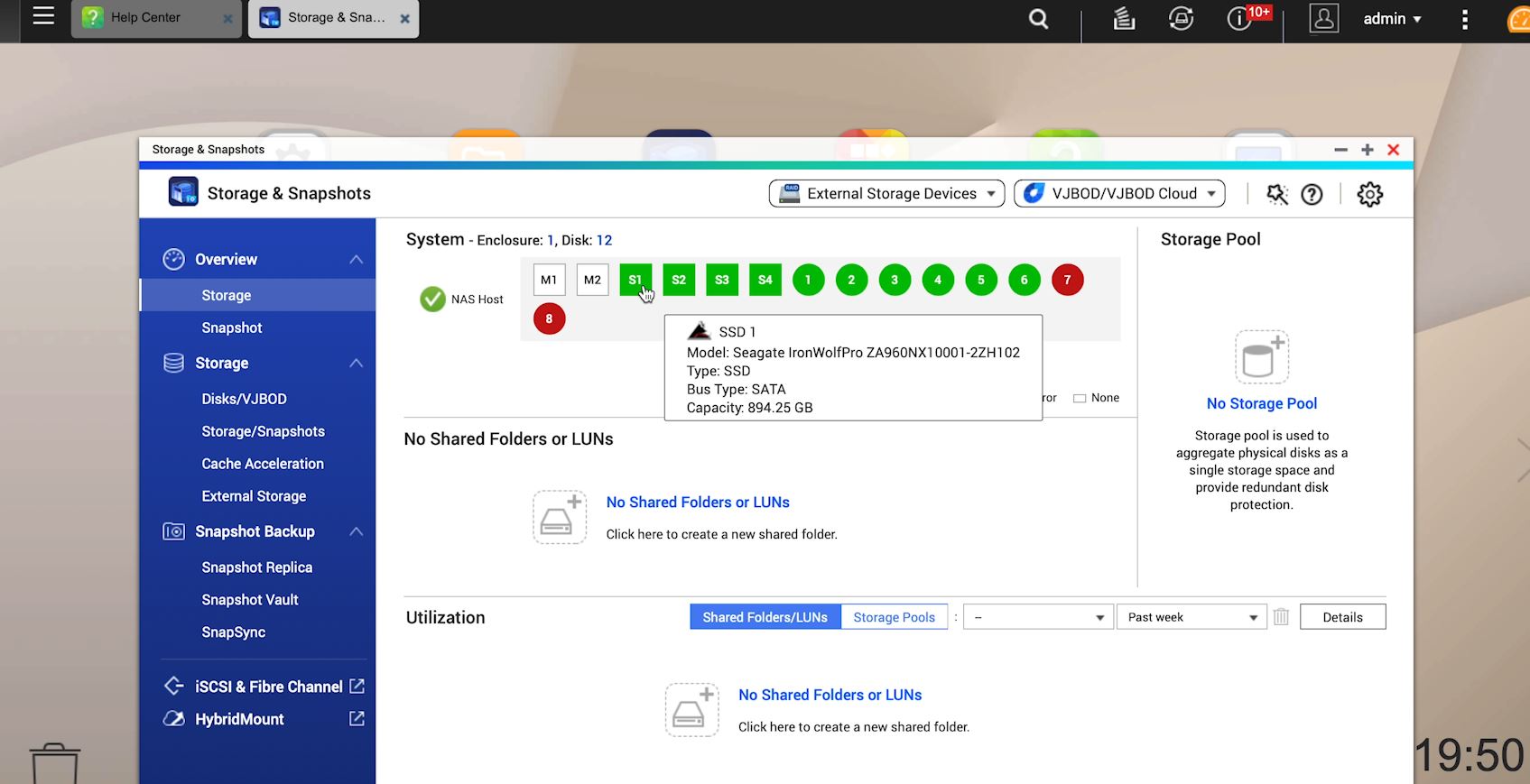Switch to the Help Center tab
Image resolution: width=1530 pixels, height=784 pixels.
145,17
